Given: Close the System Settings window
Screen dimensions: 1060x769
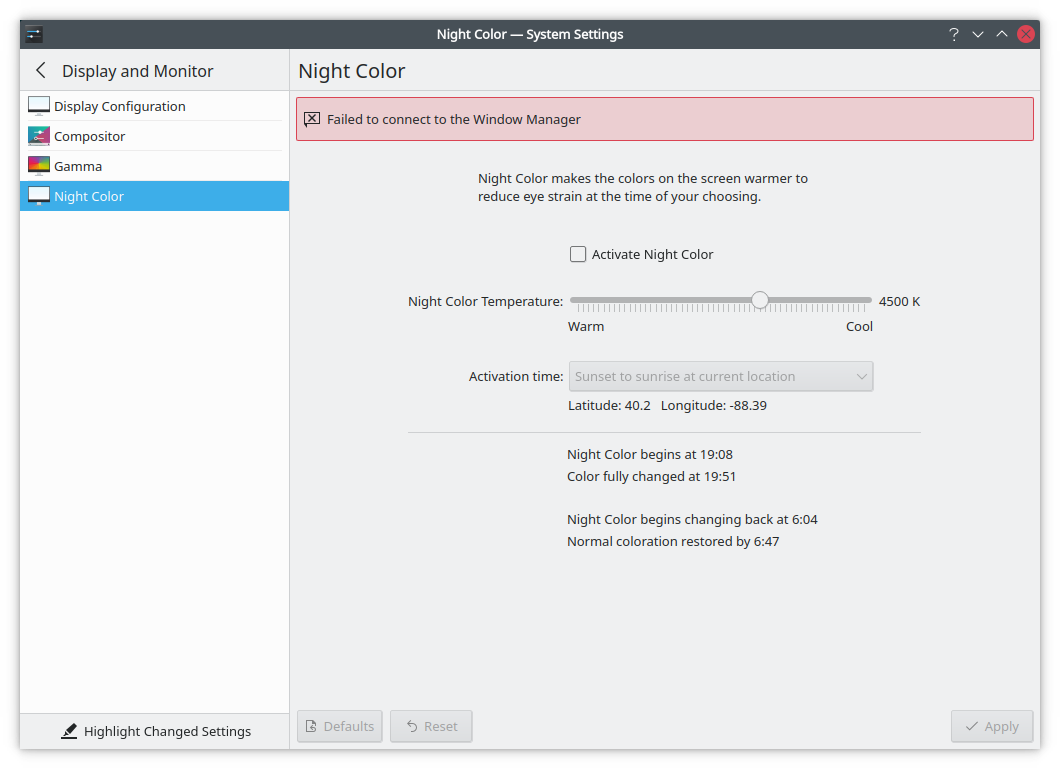Looking at the screenshot, I should pos(1026,34).
